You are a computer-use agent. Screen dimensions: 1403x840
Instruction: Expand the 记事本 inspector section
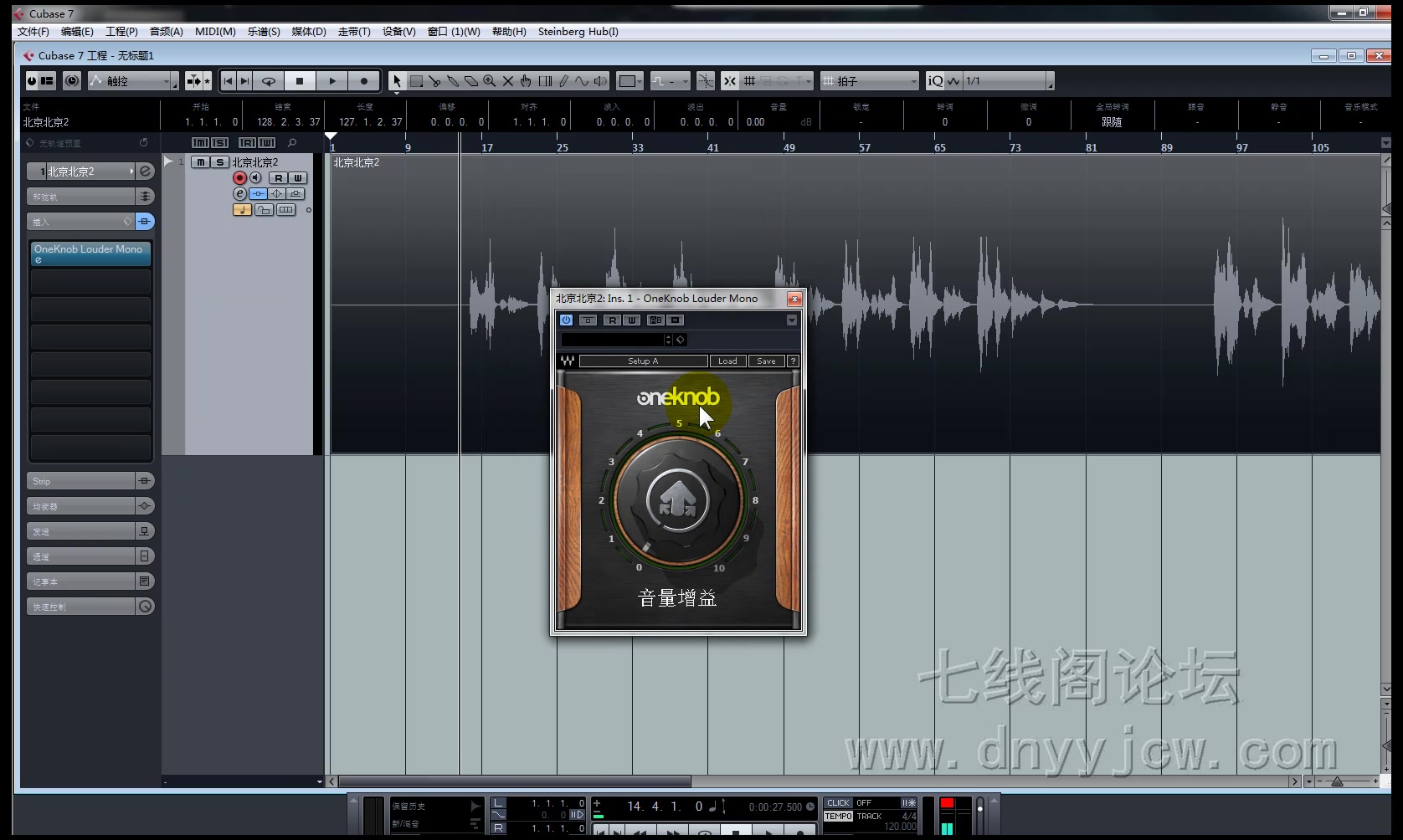click(90, 581)
